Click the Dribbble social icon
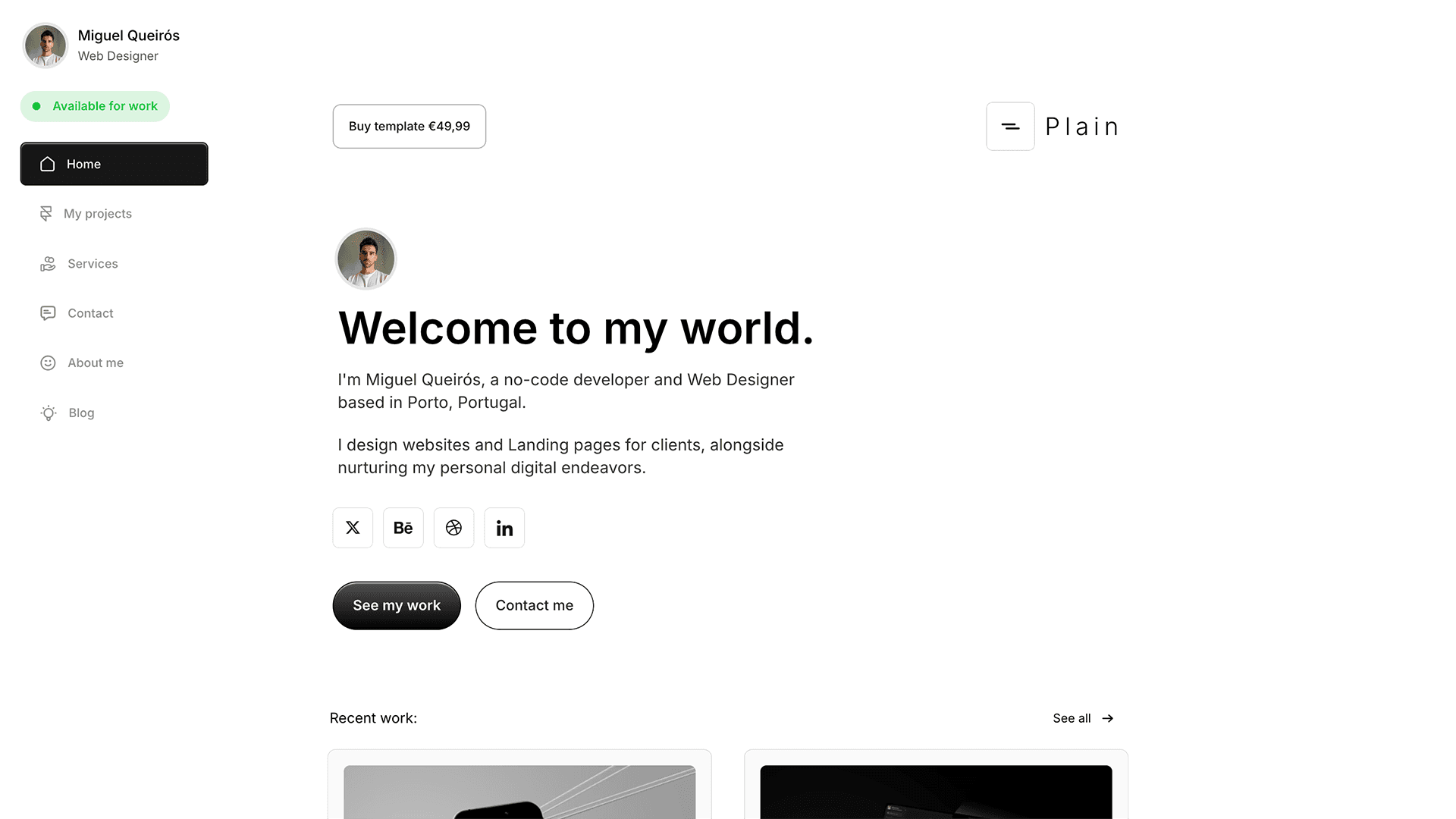Image resolution: width=1456 pixels, height=819 pixels. pyautogui.click(x=454, y=527)
